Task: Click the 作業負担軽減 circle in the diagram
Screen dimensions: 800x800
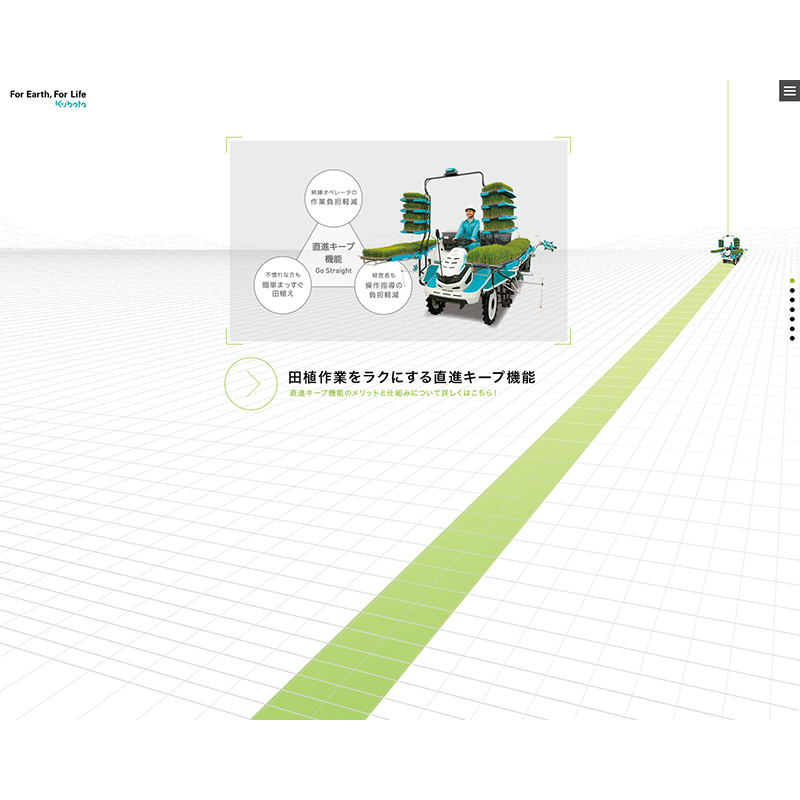Action: (334, 198)
